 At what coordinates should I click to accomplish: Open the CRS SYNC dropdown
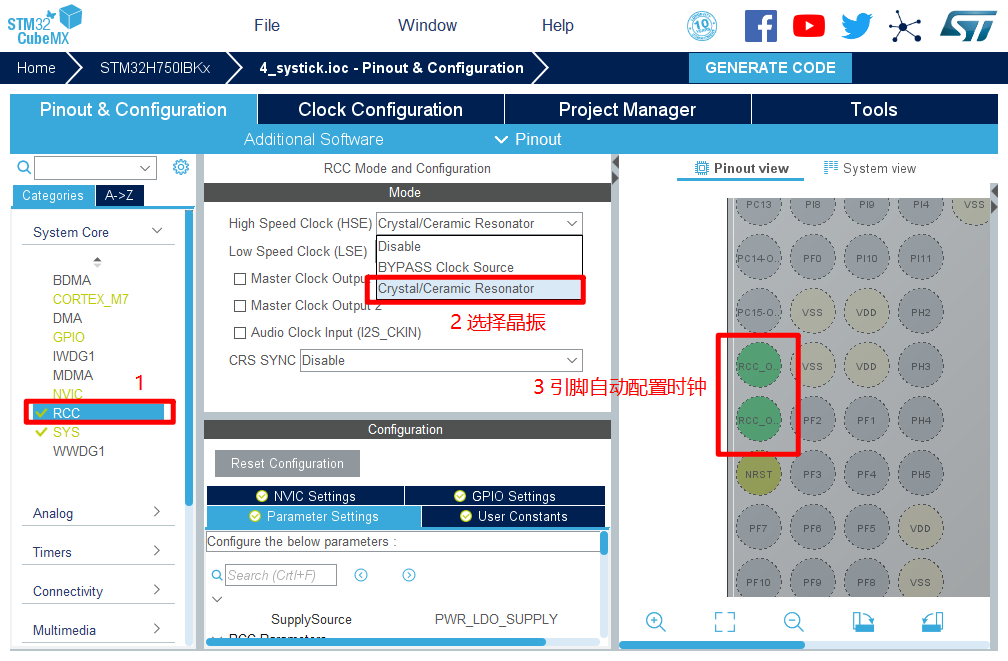point(441,360)
